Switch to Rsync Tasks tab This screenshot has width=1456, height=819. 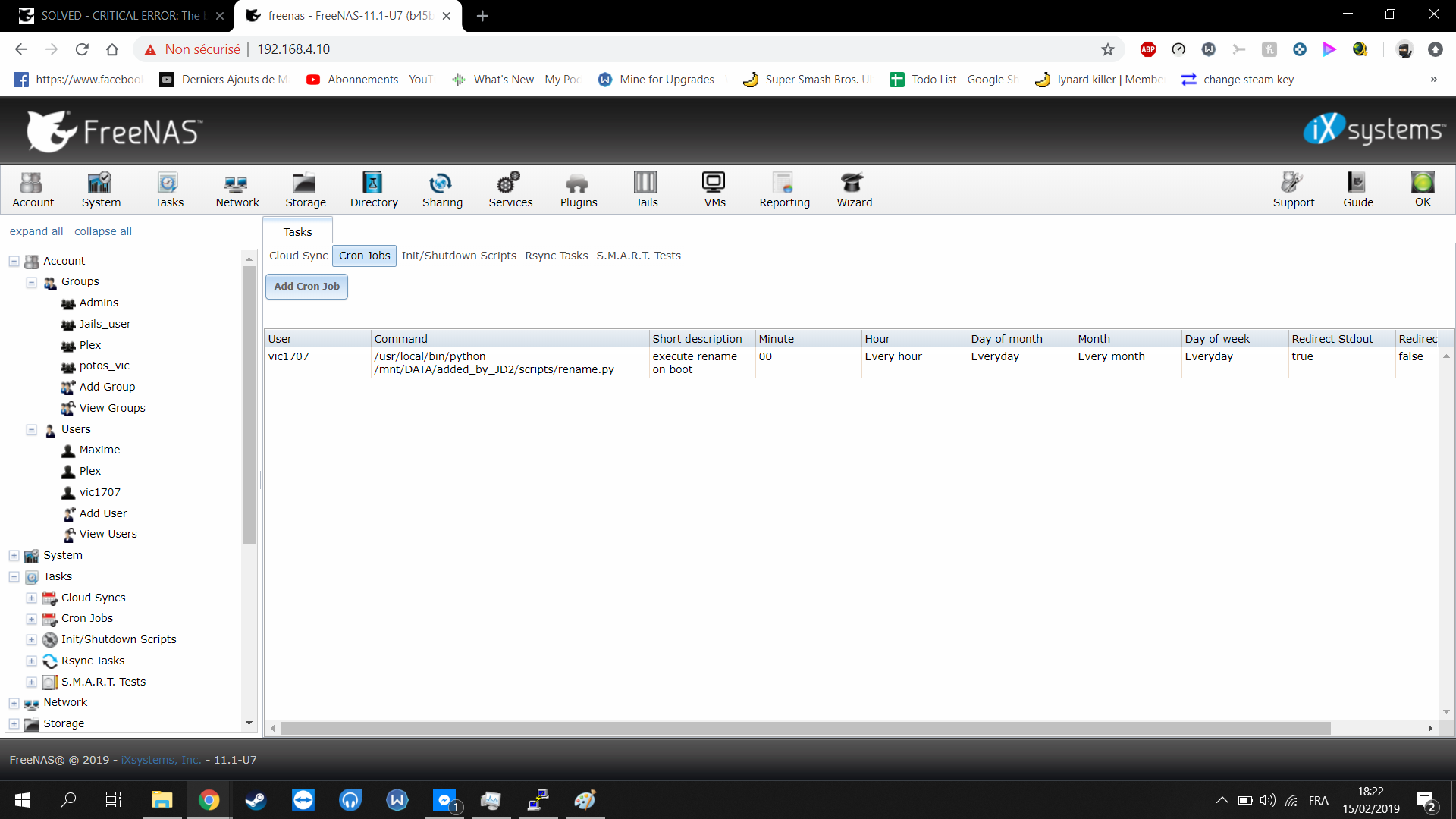click(556, 256)
